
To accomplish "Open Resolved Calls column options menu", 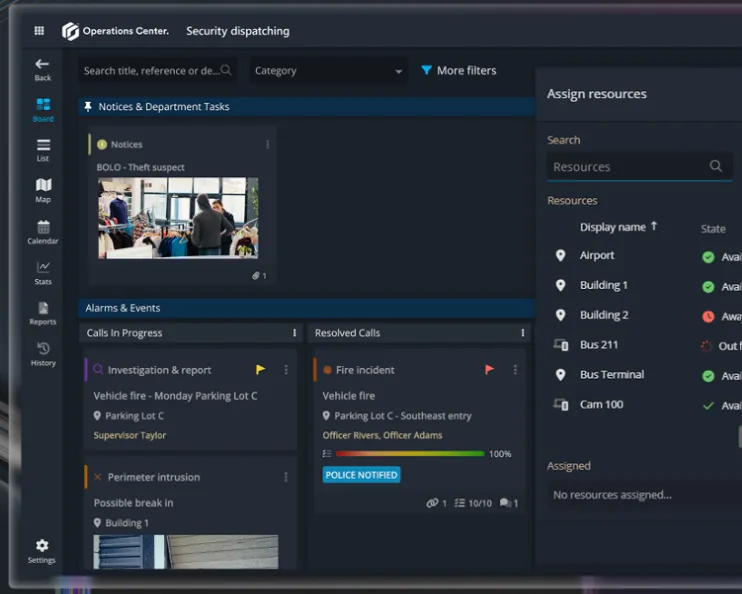I will pos(522,333).
